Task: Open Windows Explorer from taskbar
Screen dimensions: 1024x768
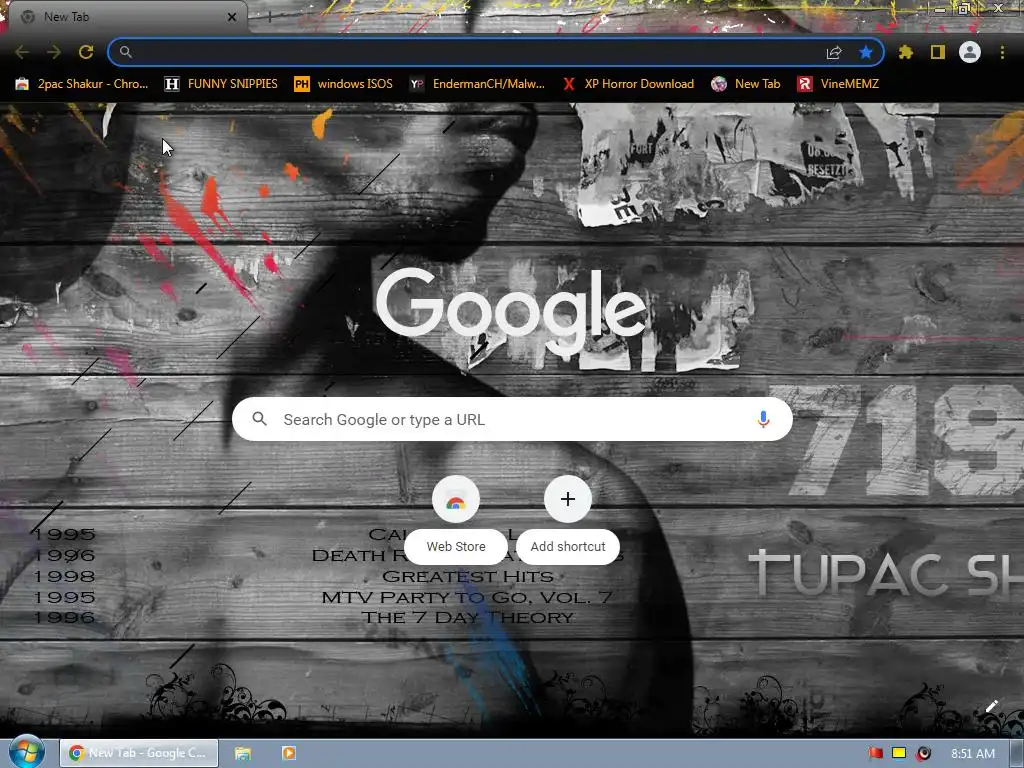Action: coord(243,754)
